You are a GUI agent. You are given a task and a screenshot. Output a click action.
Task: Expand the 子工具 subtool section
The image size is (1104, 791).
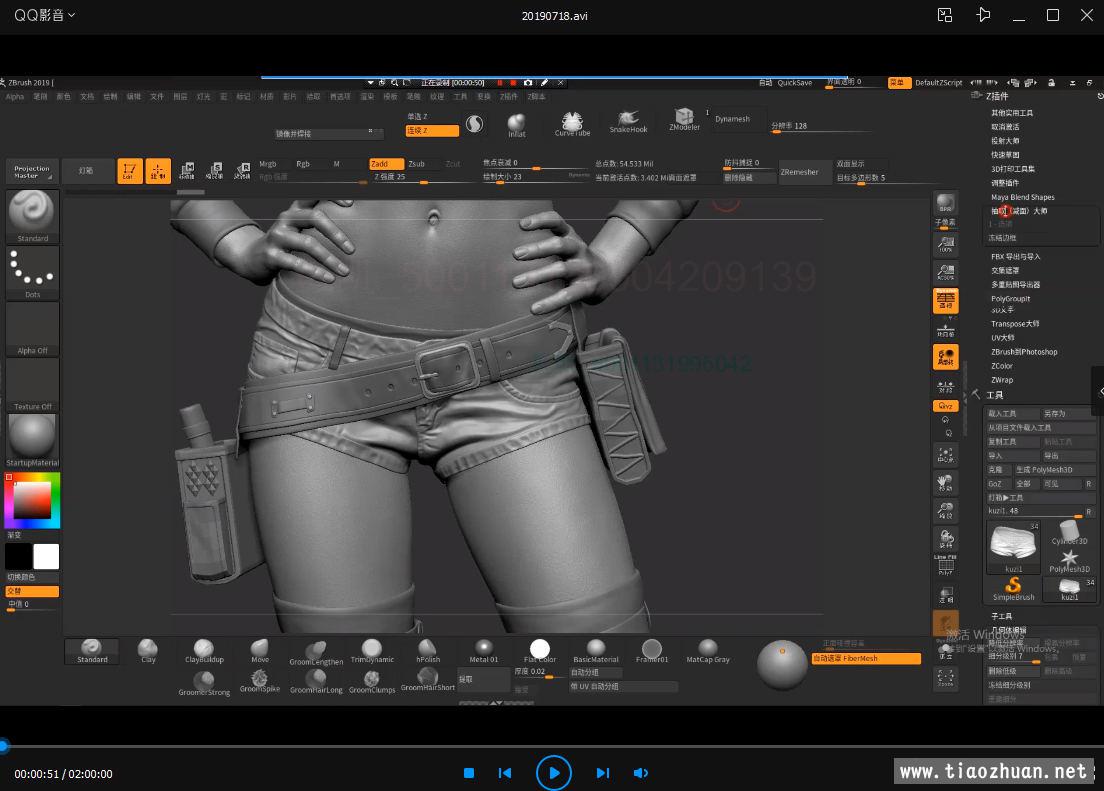click(x=1001, y=616)
